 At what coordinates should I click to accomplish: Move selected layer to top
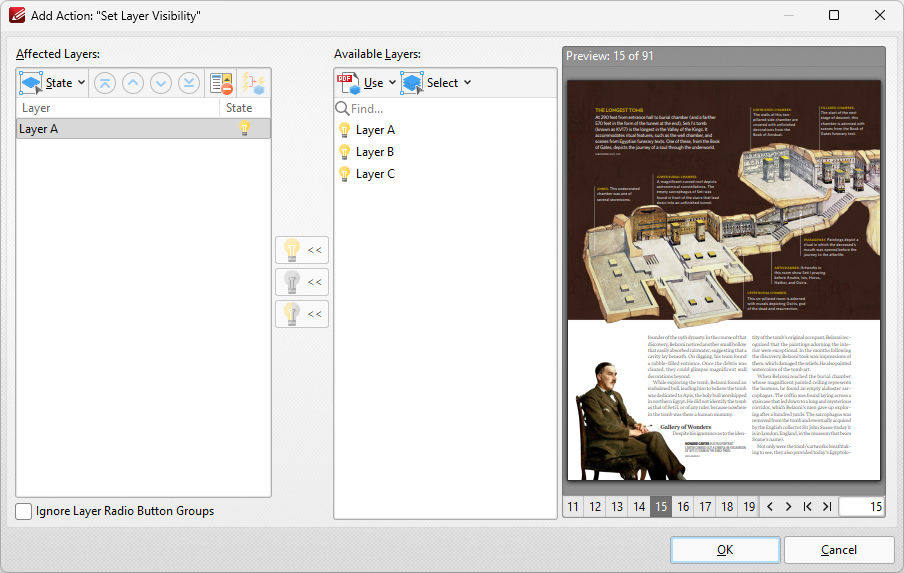[104, 83]
